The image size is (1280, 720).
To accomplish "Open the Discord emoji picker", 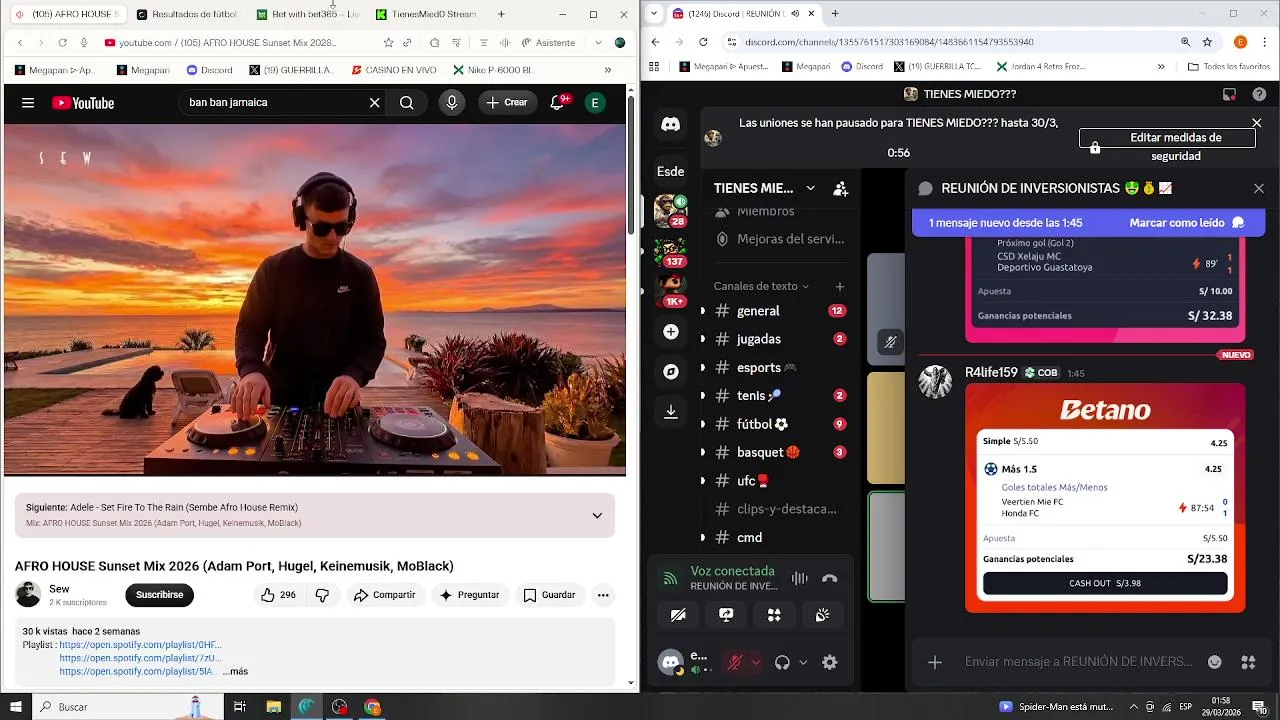I will [1215, 662].
